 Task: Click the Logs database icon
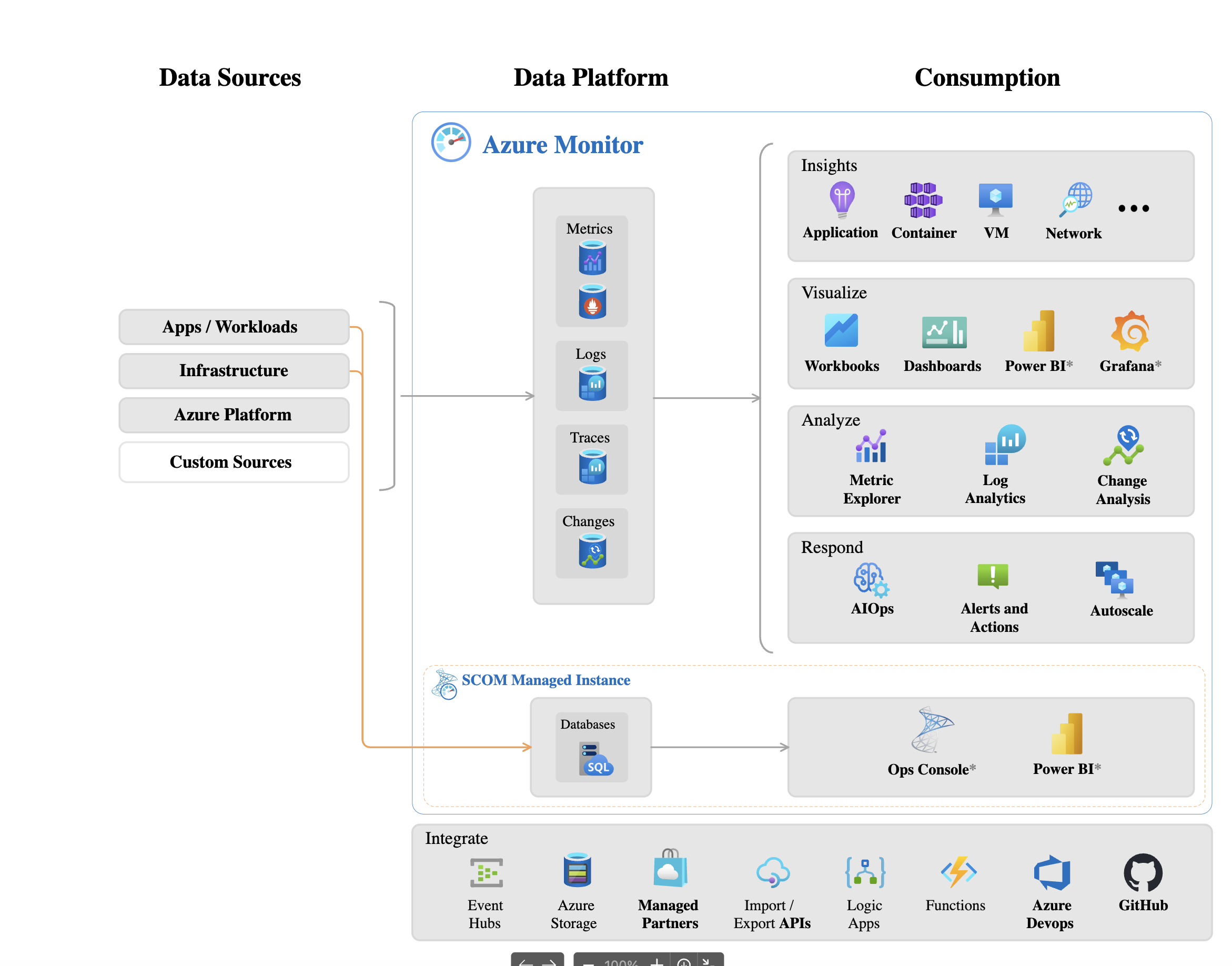pos(592,383)
